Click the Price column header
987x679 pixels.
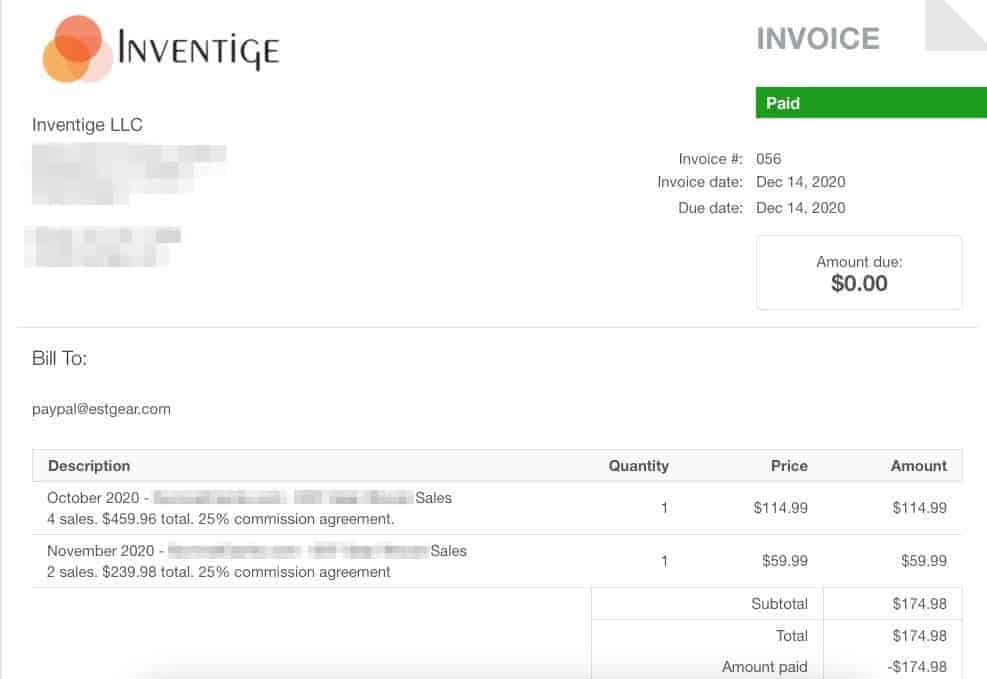point(789,466)
